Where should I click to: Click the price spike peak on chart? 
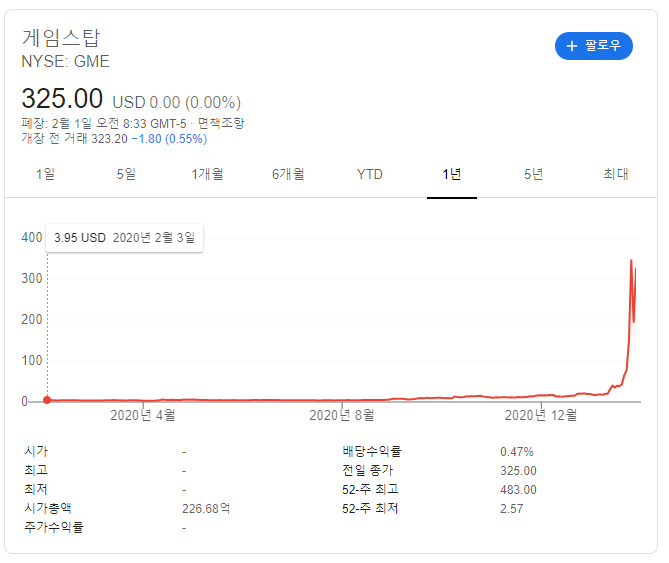tap(631, 260)
